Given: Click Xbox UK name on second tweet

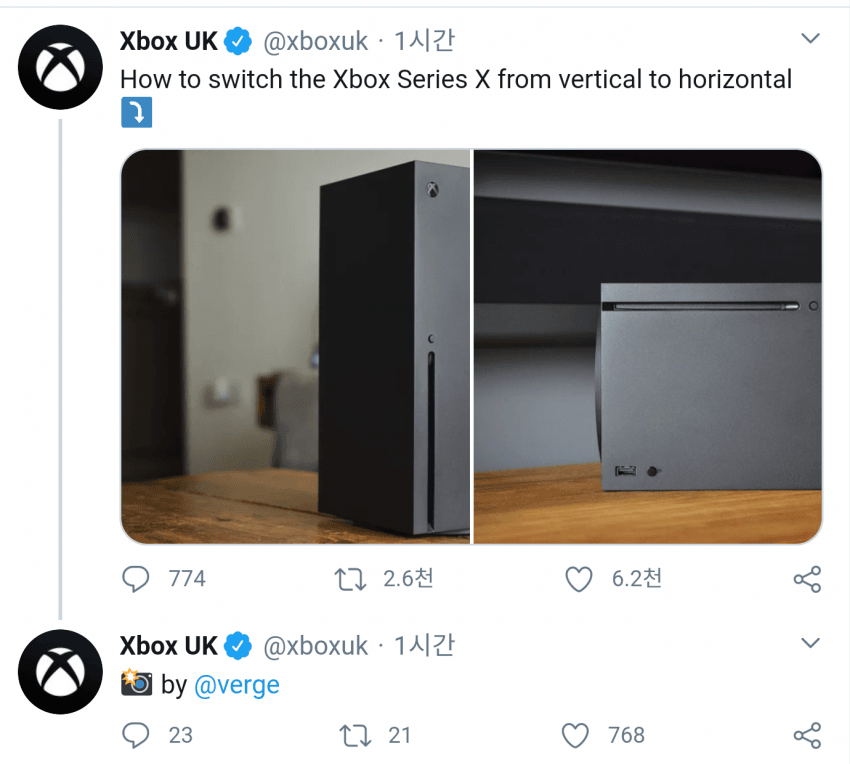Looking at the screenshot, I should click(x=168, y=646).
